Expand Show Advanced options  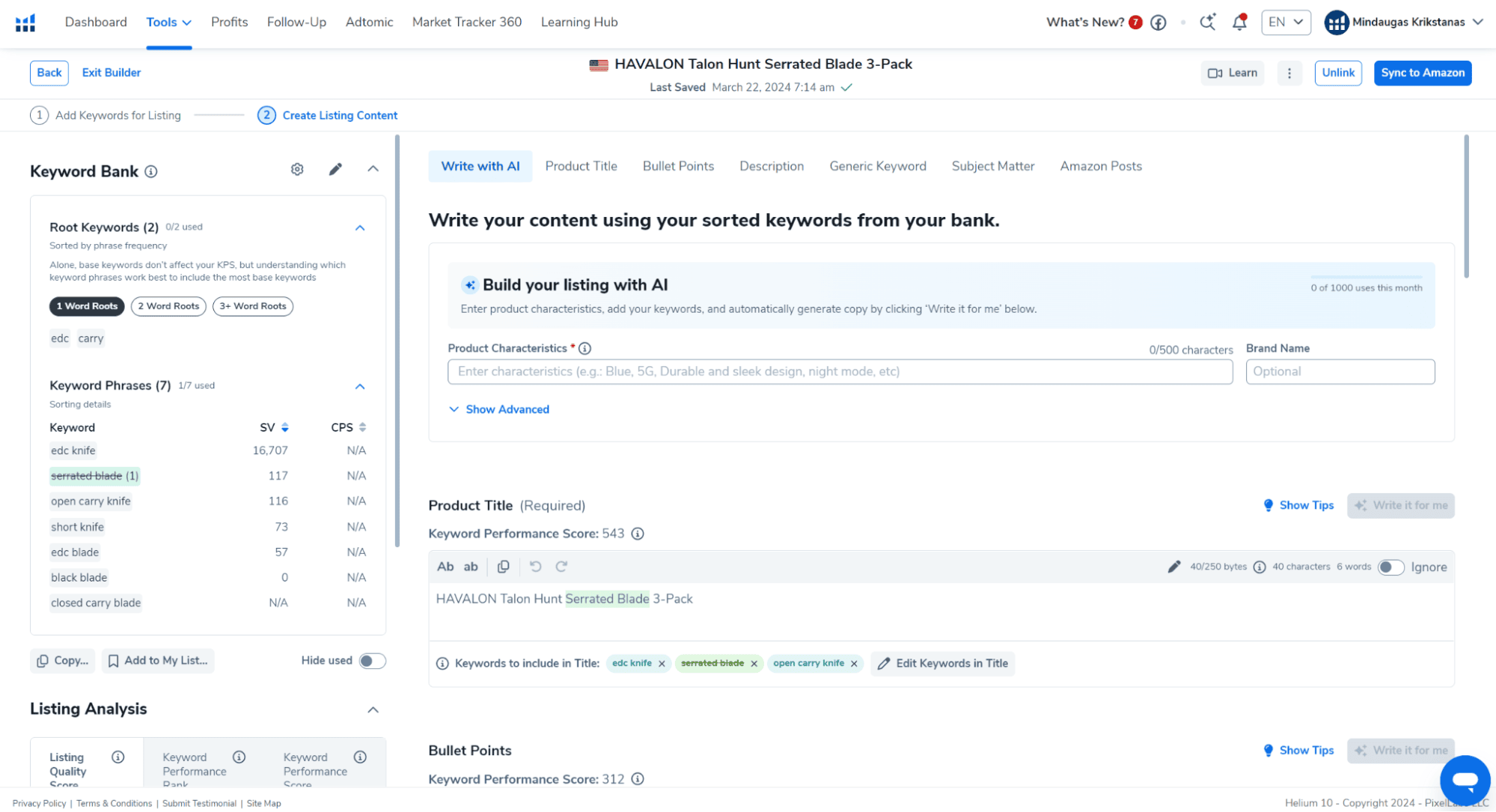498,409
